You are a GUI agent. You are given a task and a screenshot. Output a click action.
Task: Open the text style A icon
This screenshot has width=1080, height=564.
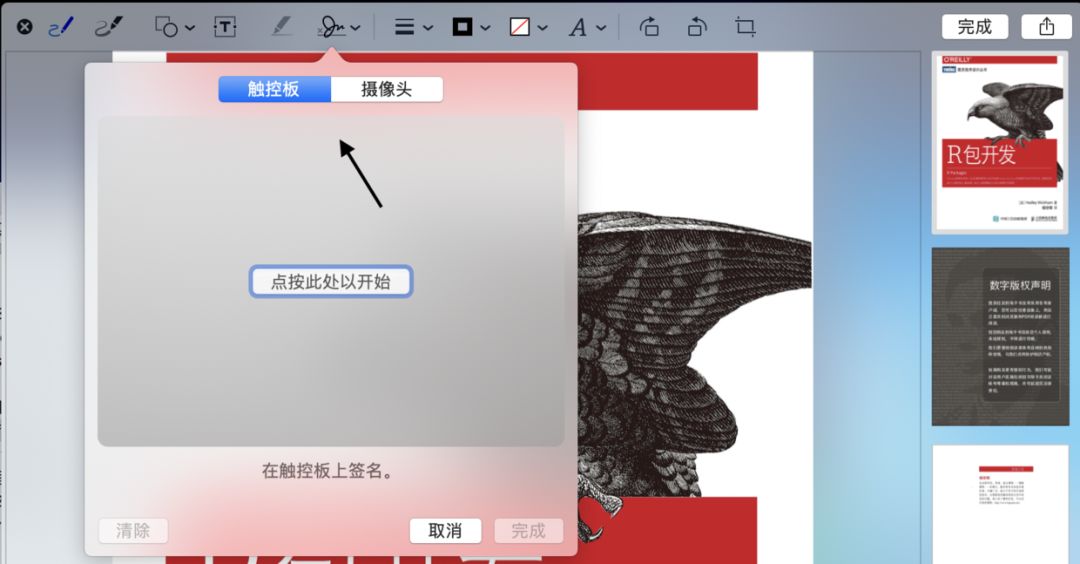[577, 28]
